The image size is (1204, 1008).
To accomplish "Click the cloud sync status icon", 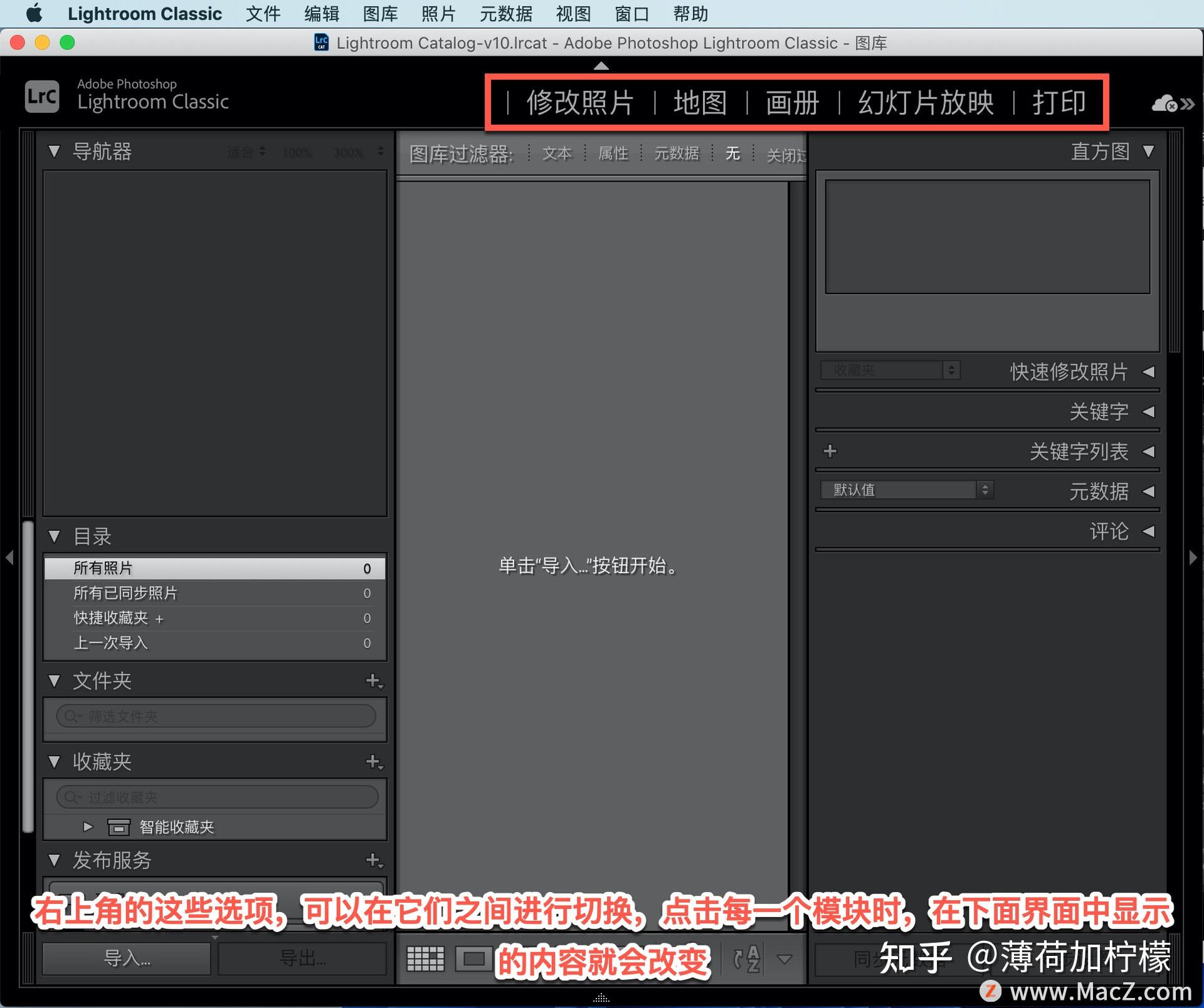I will pyautogui.click(x=1164, y=103).
